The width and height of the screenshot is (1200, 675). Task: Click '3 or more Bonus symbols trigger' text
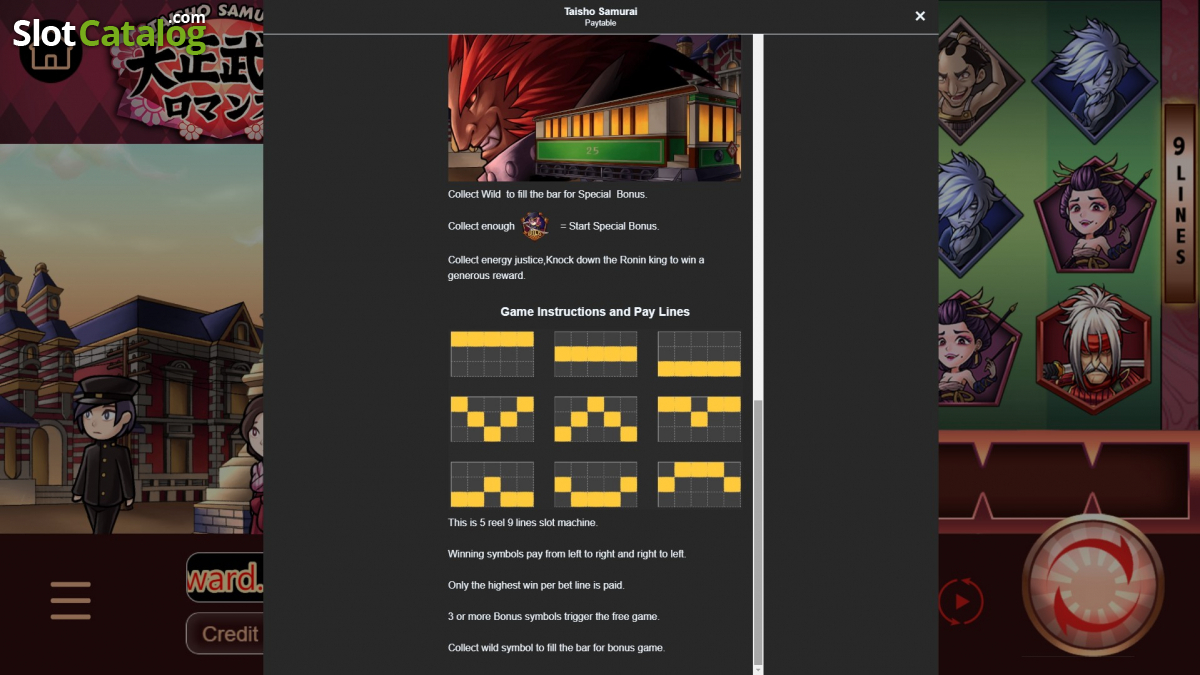554,616
